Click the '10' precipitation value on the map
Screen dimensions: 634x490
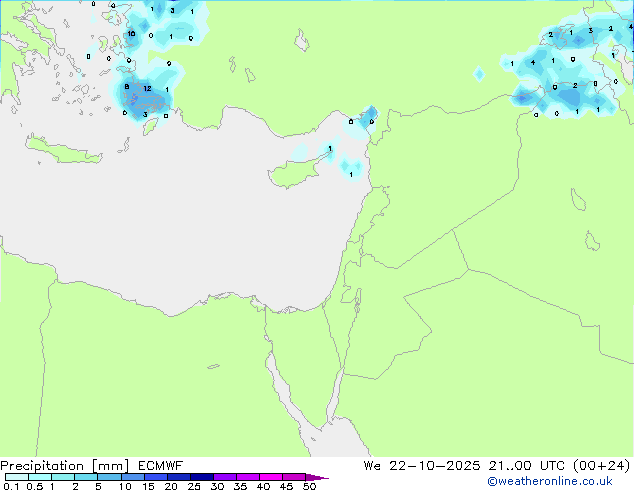pos(131,34)
